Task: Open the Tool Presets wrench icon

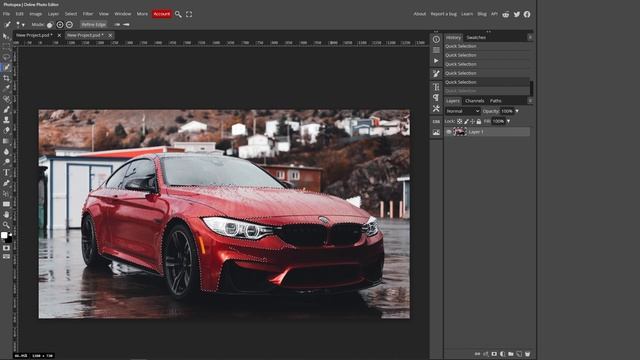Action: click(x=436, y=109)
